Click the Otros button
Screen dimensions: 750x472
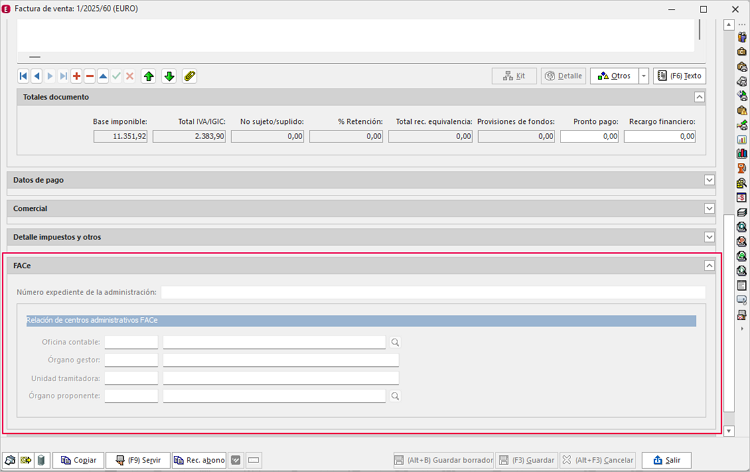pos(614,76)
